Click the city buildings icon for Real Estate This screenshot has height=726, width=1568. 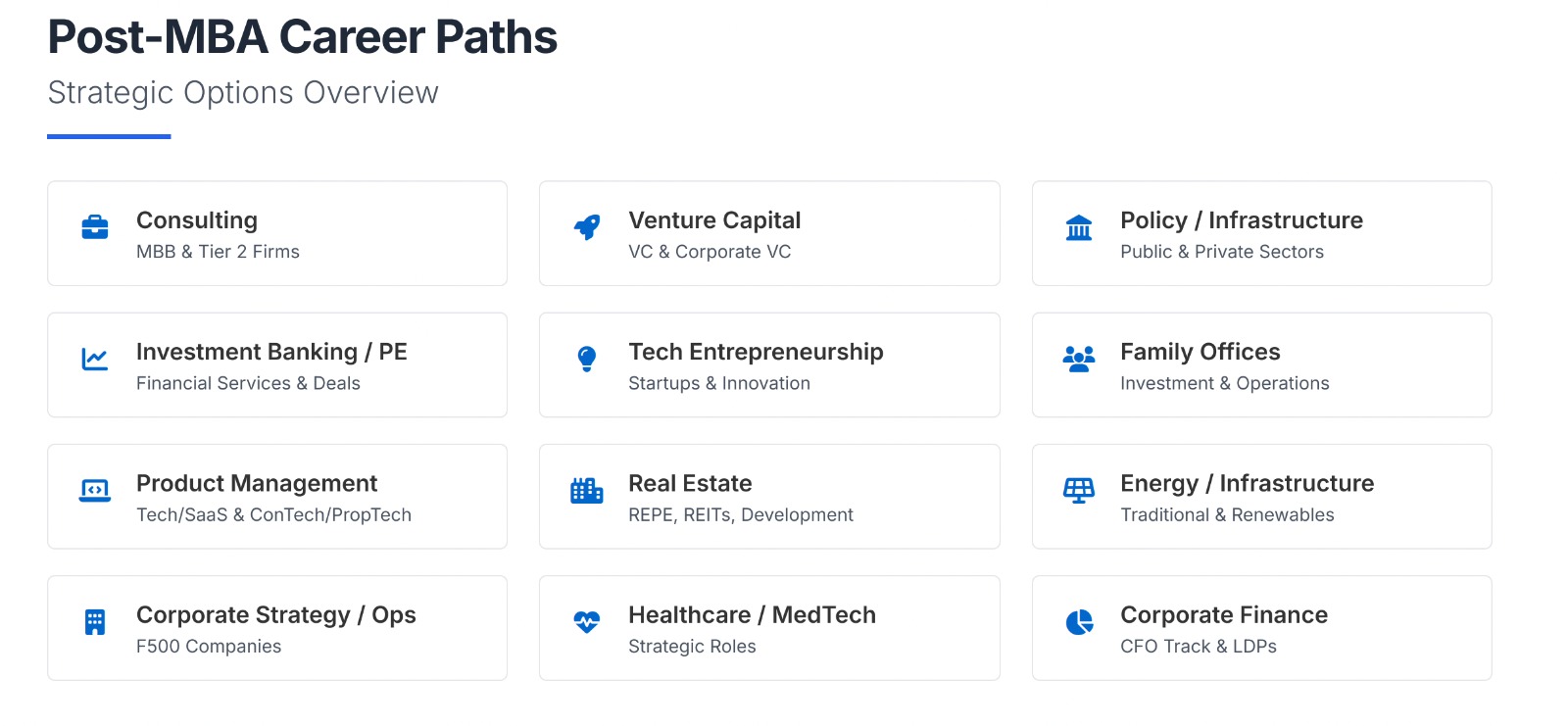(587, 490)
